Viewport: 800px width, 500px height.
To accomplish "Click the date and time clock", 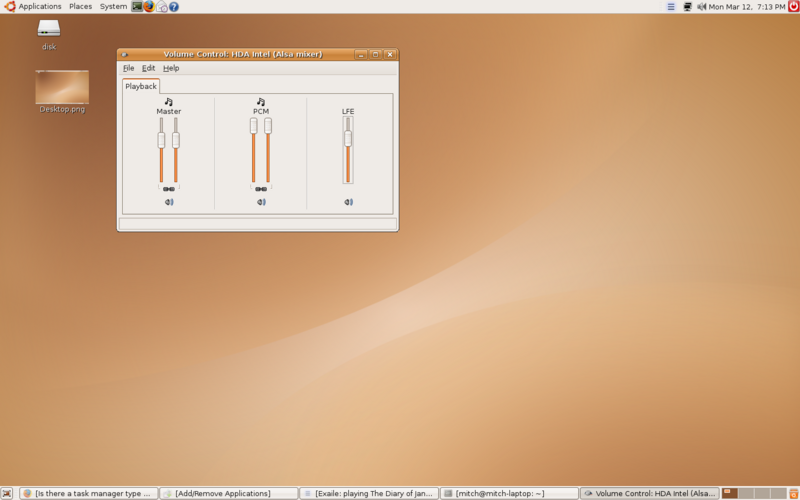I will [x=747, y=7].
